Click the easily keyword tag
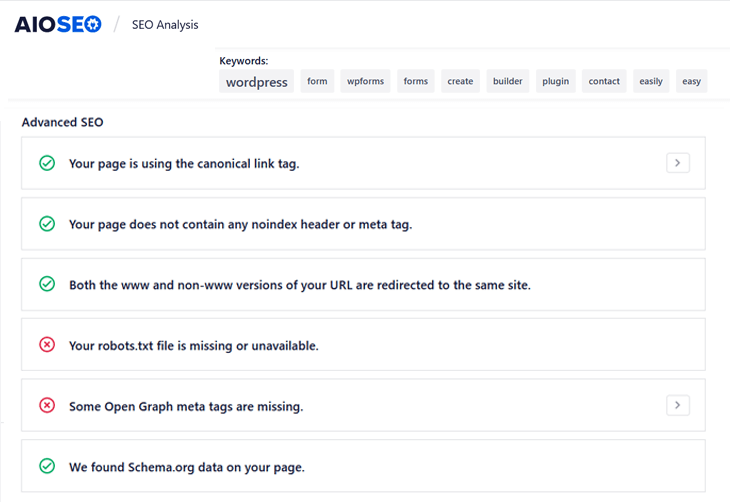Image resolution: width=730 pixels, height=502 pixels. [651, 81]
